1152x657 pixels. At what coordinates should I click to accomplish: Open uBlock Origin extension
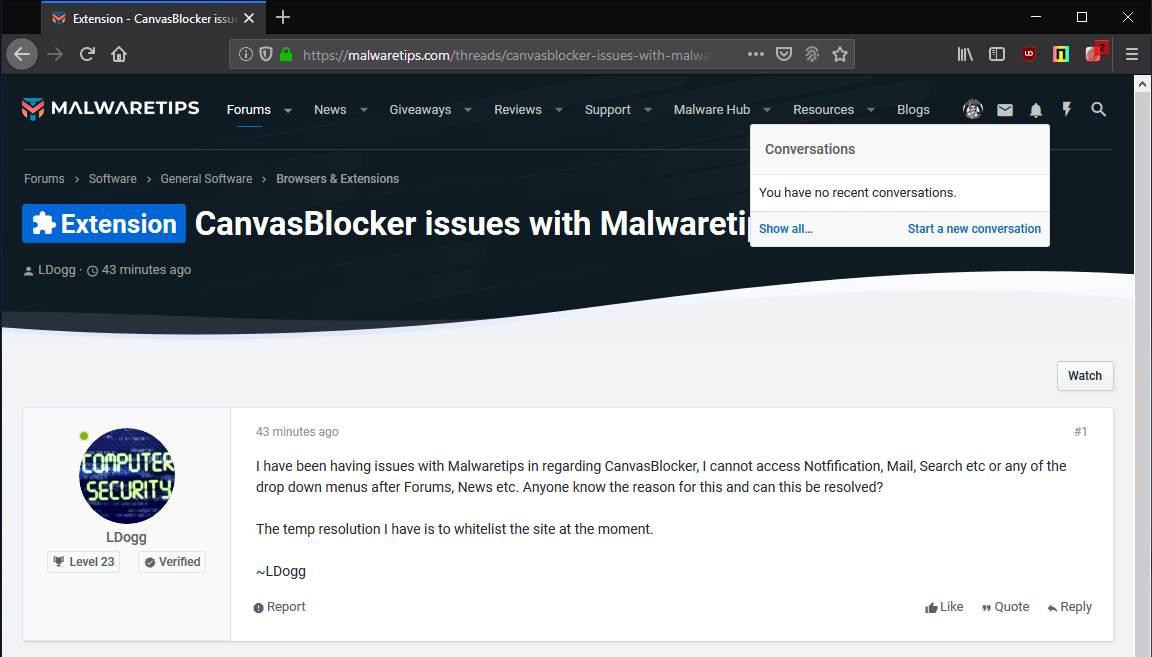pyautogui.click(x=1029, y=54)
